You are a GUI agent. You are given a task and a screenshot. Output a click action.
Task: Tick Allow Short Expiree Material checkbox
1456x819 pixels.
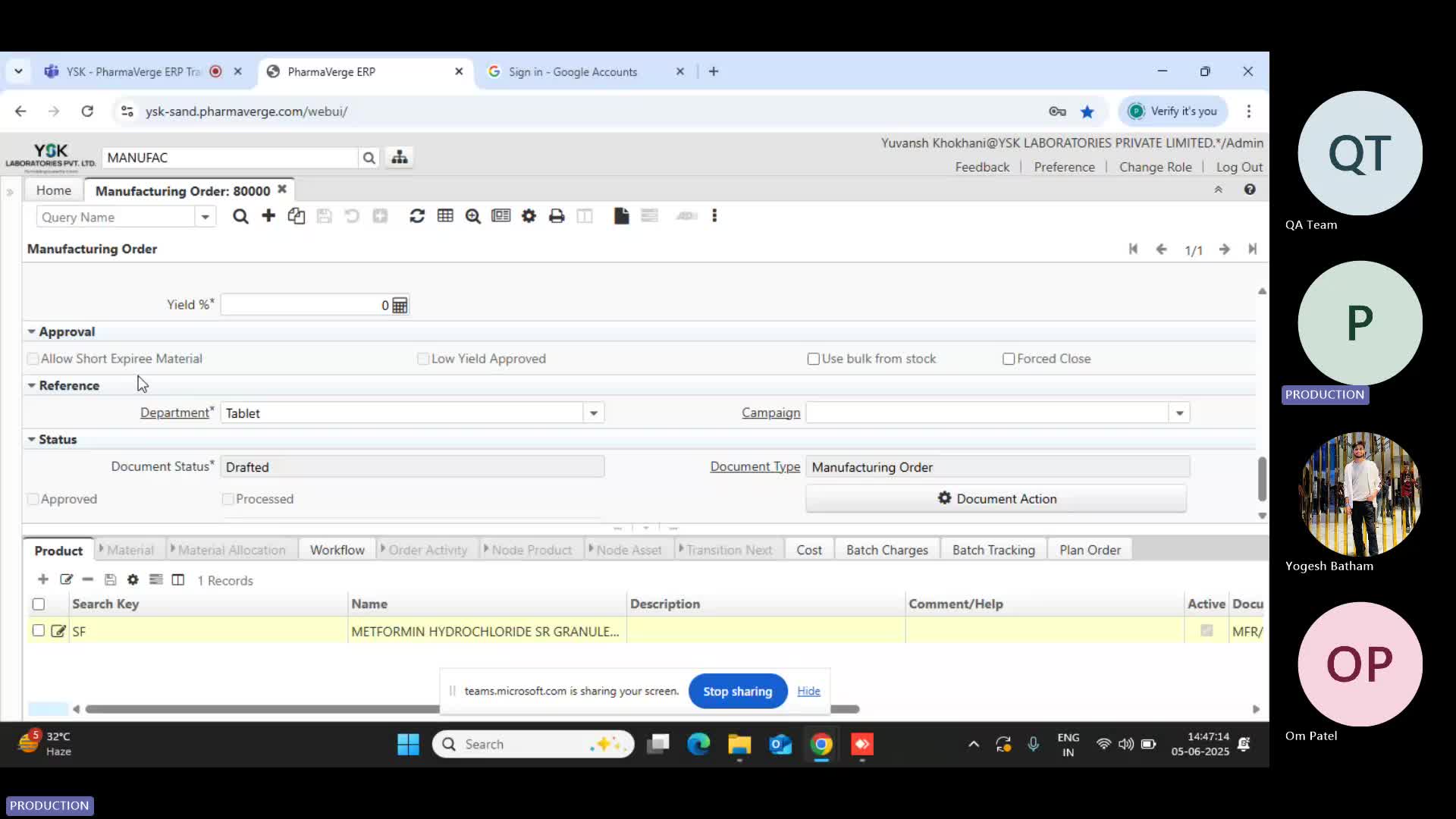[x=33, y=359]
